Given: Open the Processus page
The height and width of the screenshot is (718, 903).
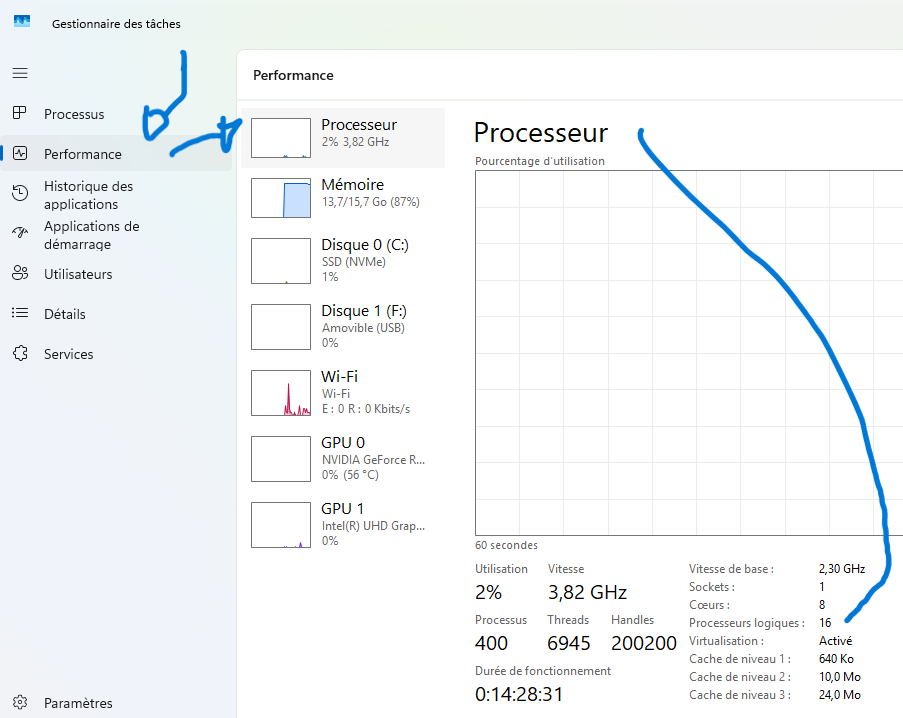Looking at the screenshot, I should (74, 114).
